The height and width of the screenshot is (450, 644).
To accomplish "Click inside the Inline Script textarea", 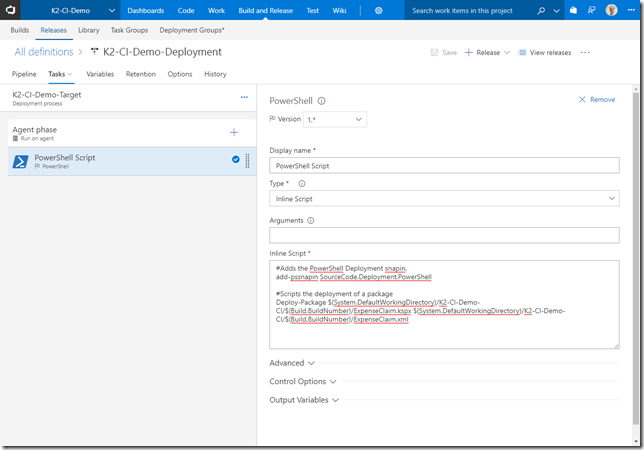I will [x=444, y=305].
